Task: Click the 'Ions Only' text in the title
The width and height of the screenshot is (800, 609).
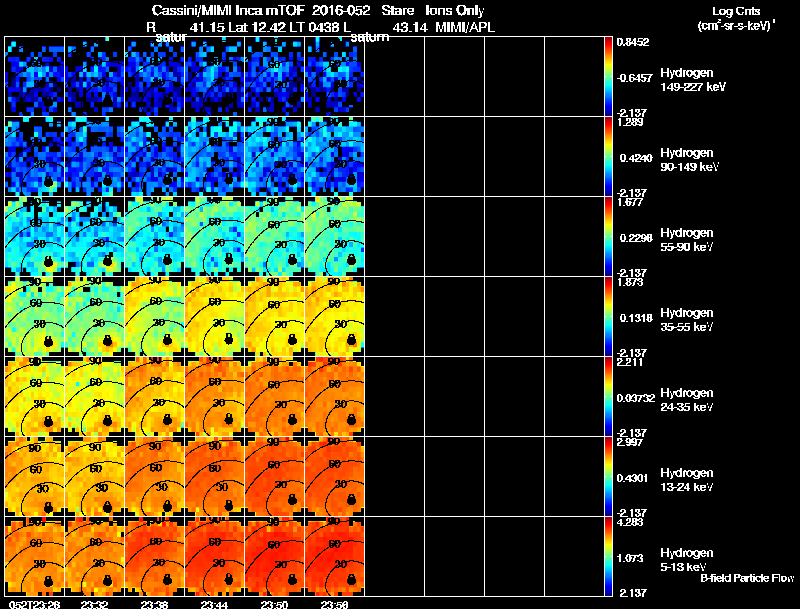Action: (x=455, y=11)
